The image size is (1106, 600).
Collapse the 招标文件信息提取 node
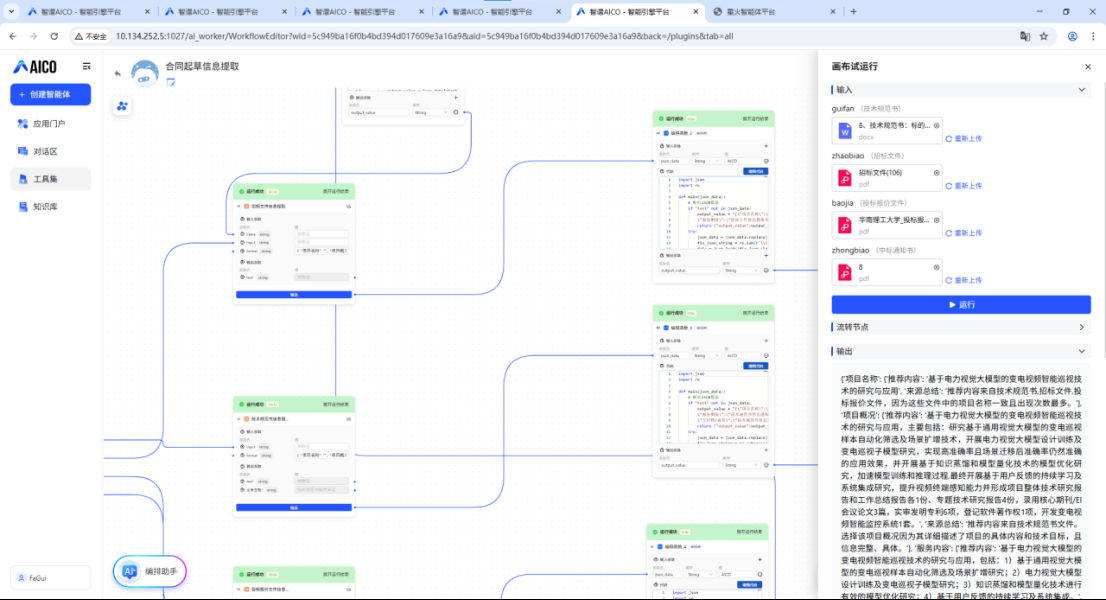pos(239,207)
